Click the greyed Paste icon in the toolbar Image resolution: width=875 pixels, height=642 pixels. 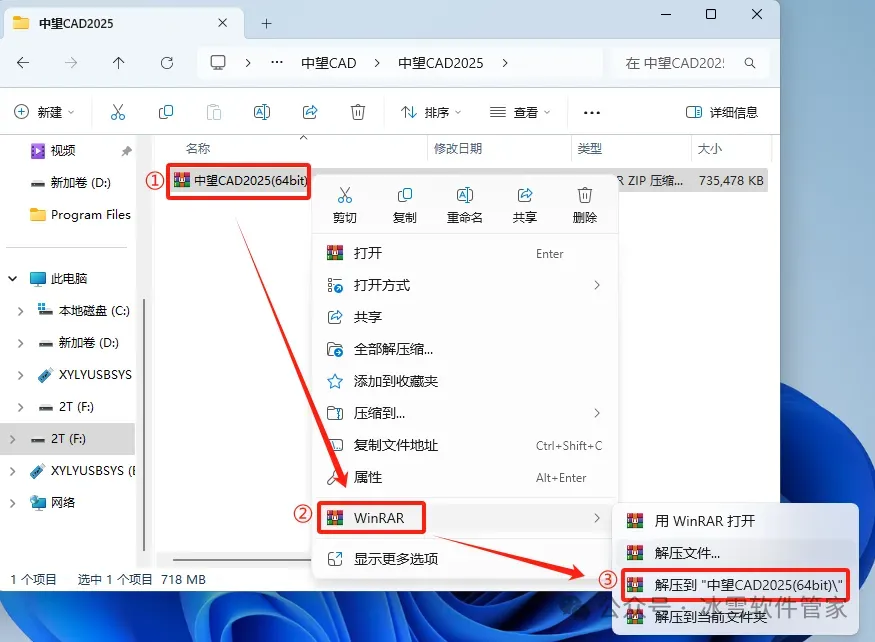click(214, 112)
